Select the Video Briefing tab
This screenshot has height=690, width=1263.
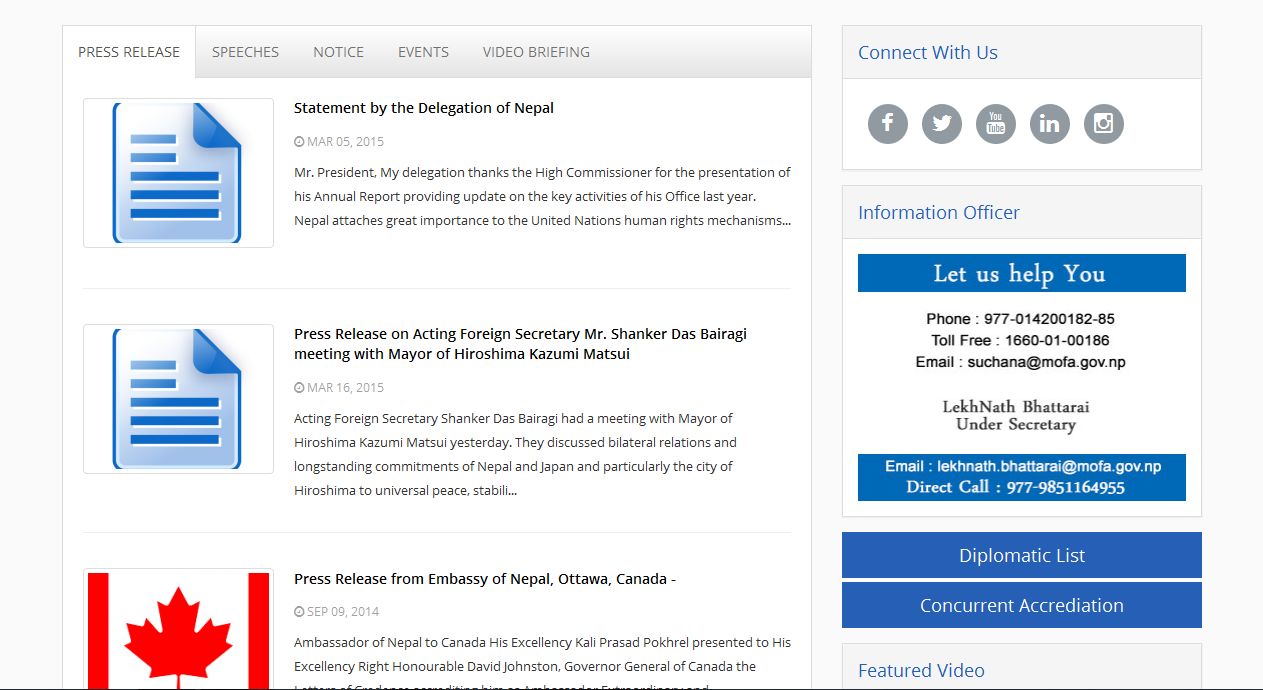pyautogui.click(x=536, y=52)
